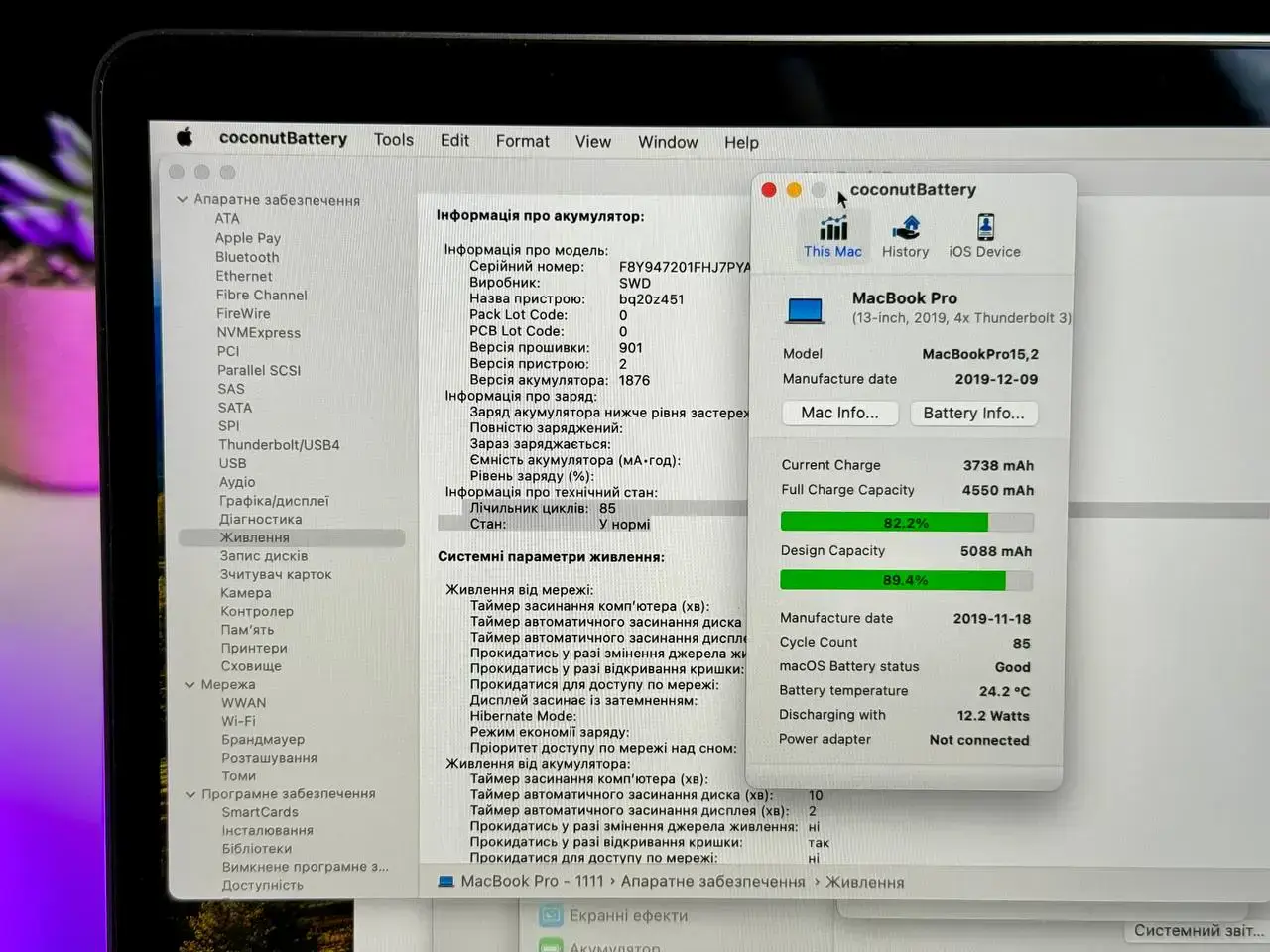
Task: Select Зчитувач карток in the sidebar
Action: (x=276, y=574)
